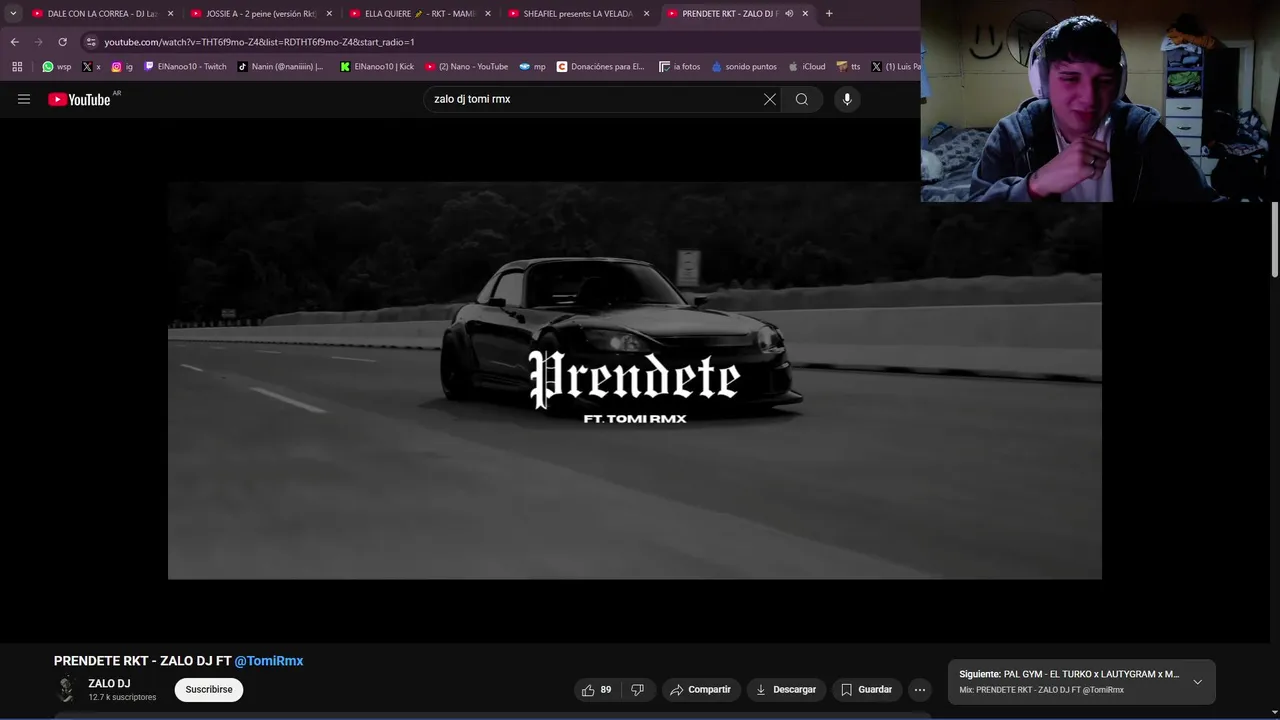
Task: Open the (2) Nano - YouTube bookmark
Action: 467,66
